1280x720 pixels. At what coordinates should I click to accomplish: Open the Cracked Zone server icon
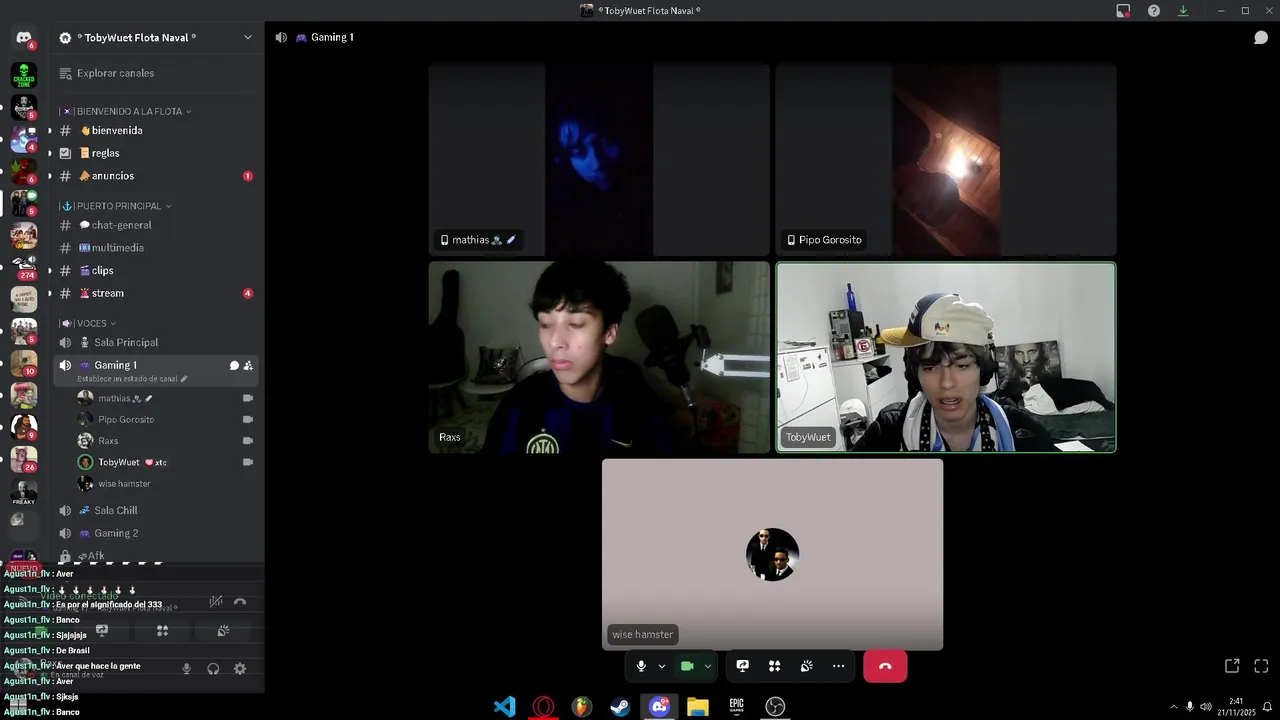[x=24, y=75]
